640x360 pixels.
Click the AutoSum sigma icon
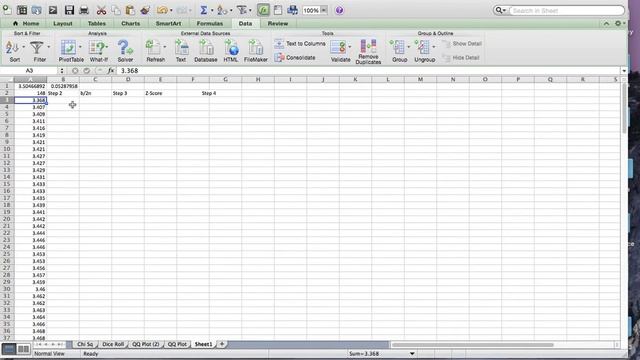click(x=204, y=10)
